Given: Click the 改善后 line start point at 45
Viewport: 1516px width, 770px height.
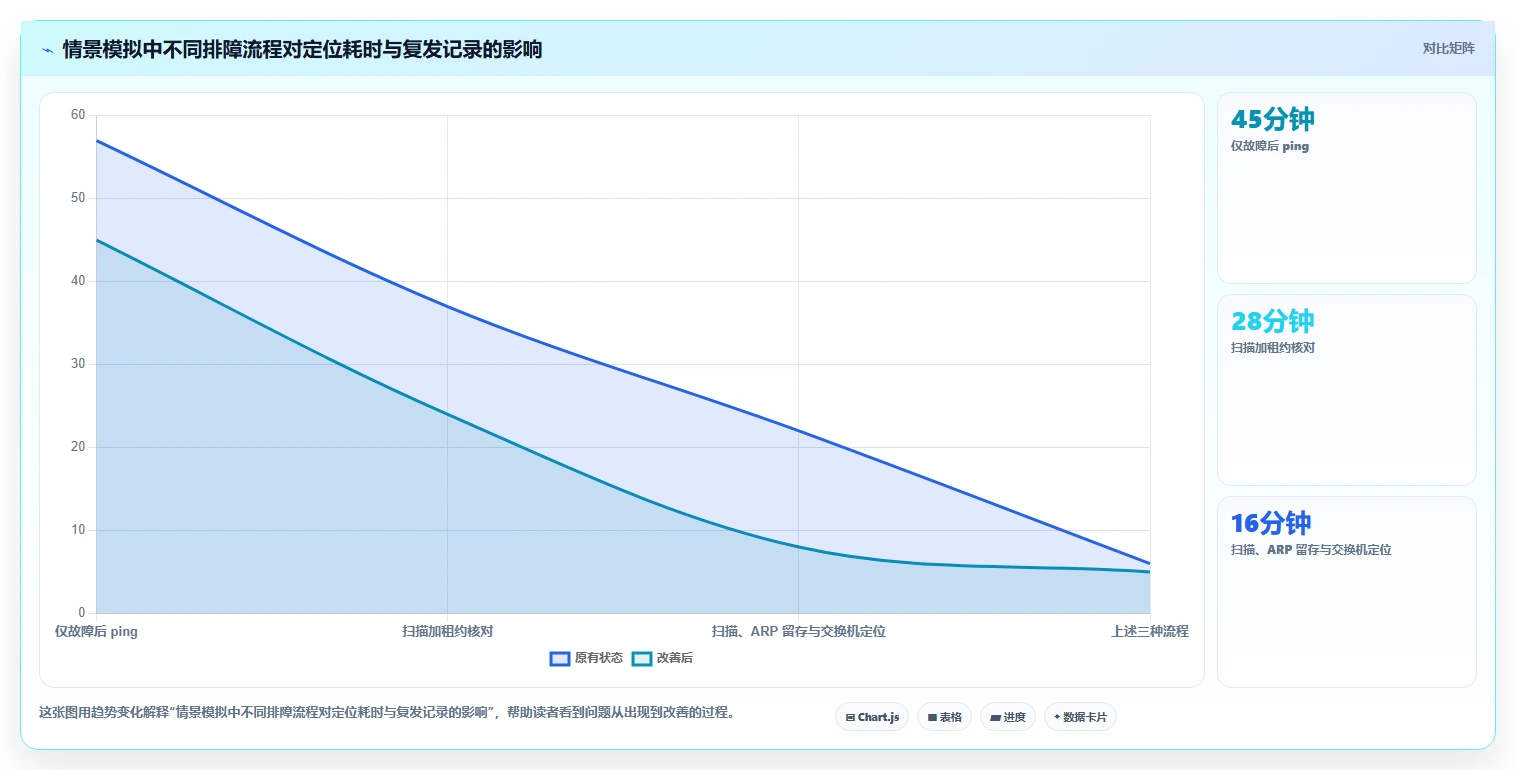Looking at the screenshot, I should pyautogui.click(x=97, y=240).
